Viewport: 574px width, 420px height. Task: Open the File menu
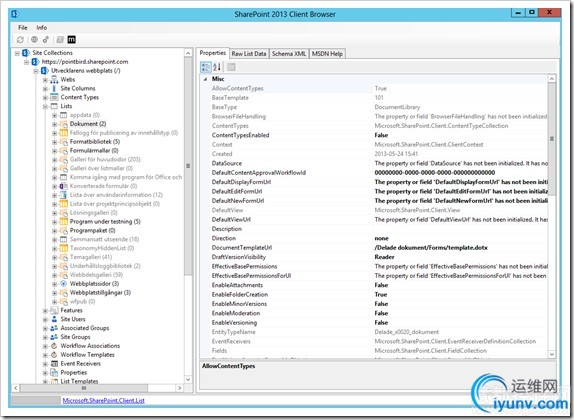(x=23, y=27)
